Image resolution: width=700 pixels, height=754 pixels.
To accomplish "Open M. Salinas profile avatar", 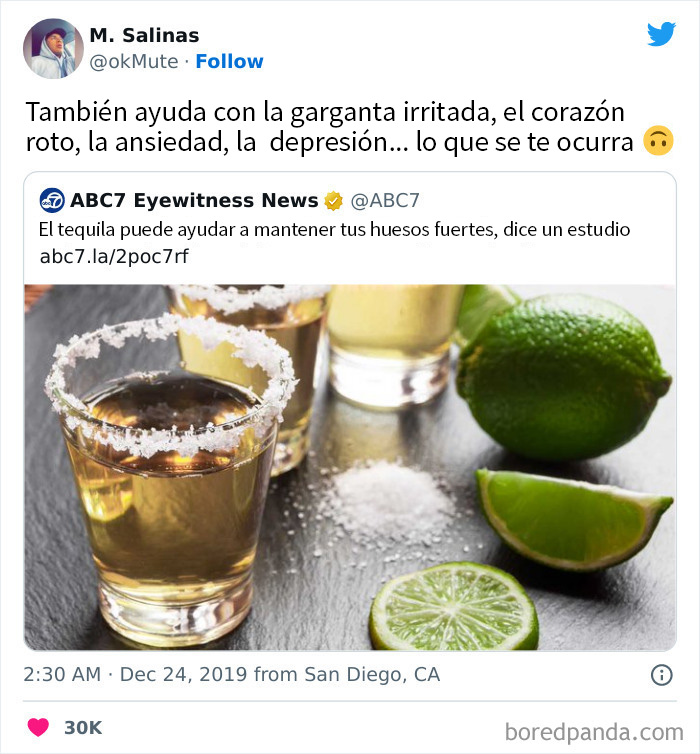I will [53, 48].
